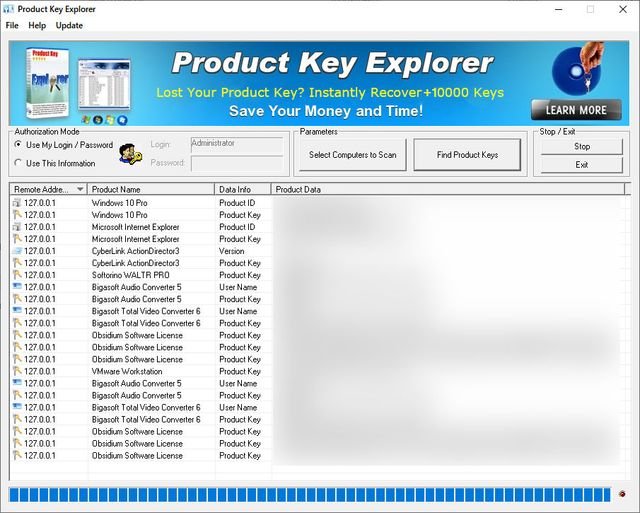Screen dimensions: 640x513
Task: Stop the scan with the Stop button
Action: [x=582, y=147]
